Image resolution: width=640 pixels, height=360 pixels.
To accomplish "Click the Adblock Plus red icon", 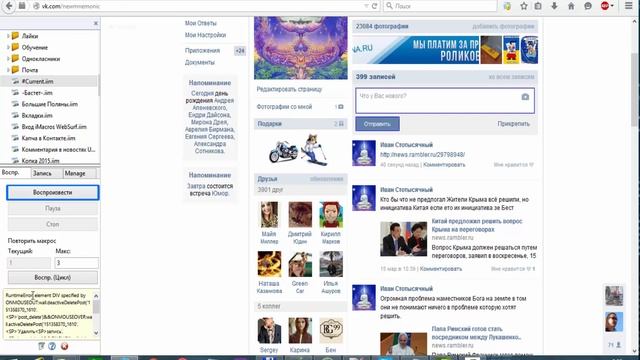I will 605,6.
